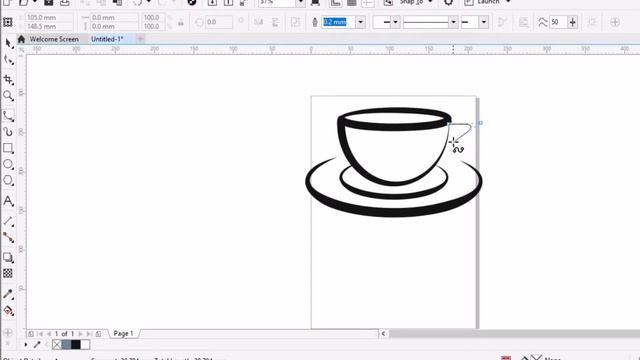Expand the document palette flyout arrow

point(25,344)
